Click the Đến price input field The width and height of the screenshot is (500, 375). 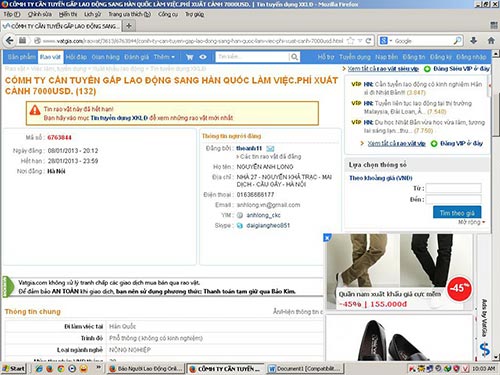[454, 199]
